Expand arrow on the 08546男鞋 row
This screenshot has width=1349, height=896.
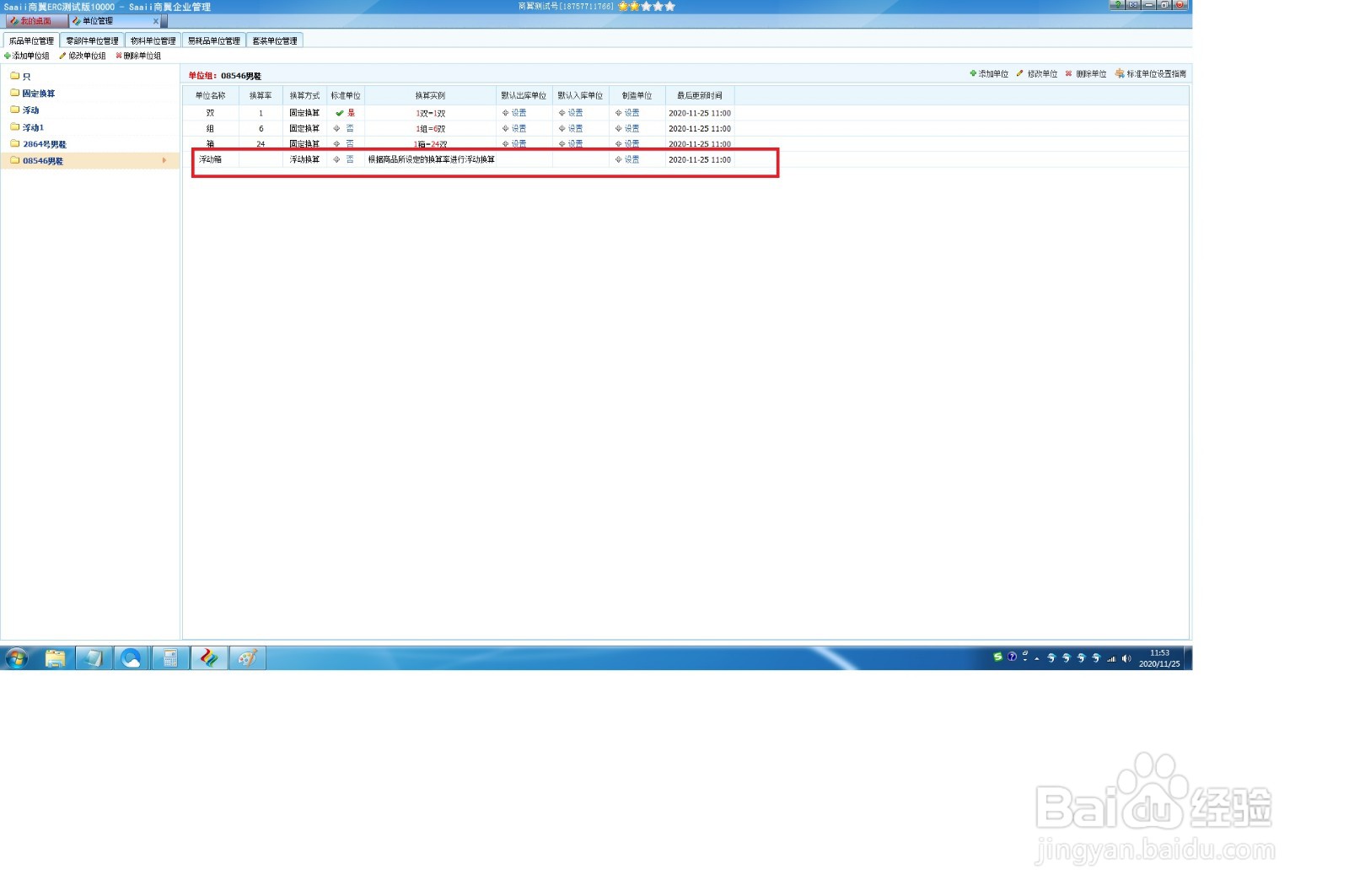(x=164, y=160)
